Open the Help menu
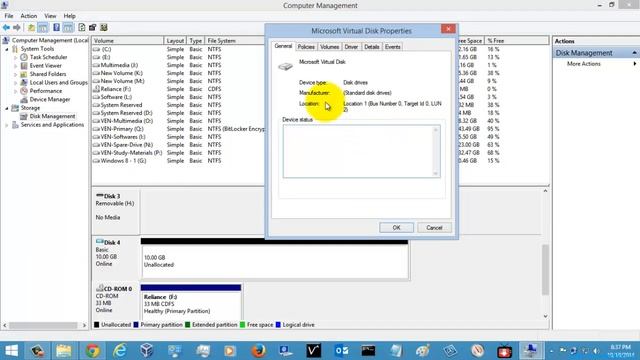Image resolution: width=640 pixels, height=360 pixels. click(69, 16)
